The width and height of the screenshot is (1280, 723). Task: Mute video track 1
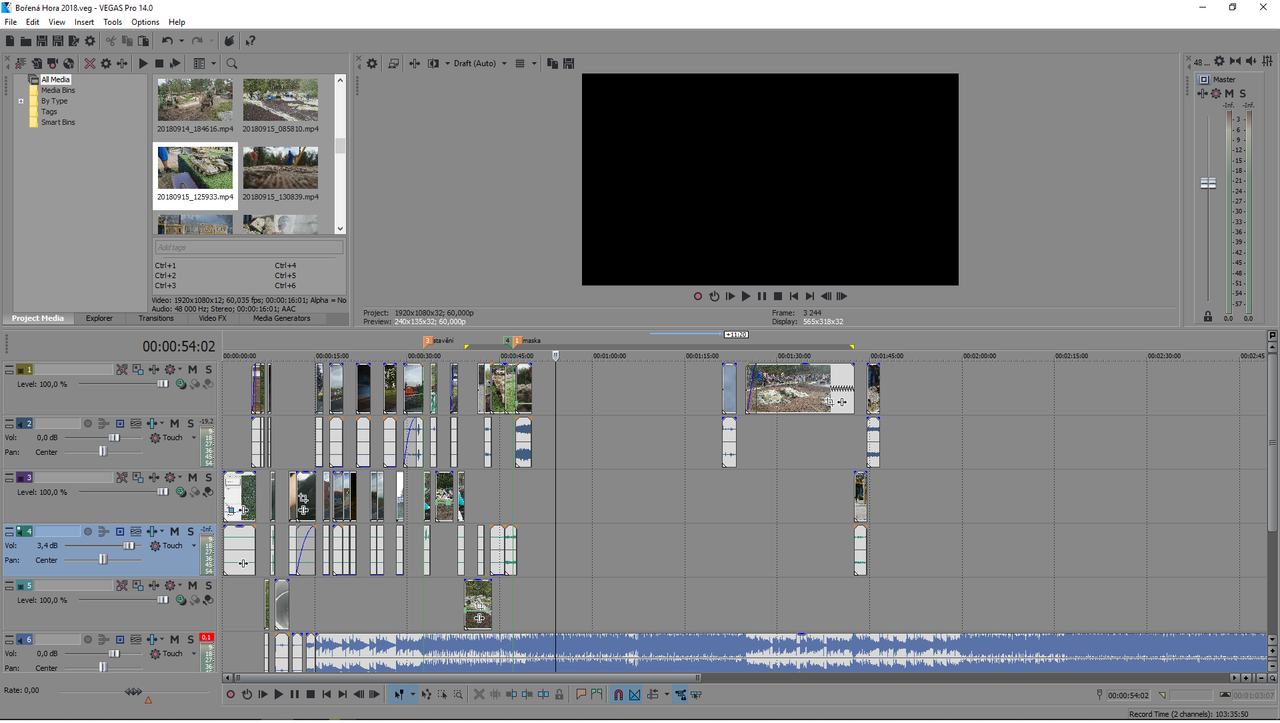[192, 369]
